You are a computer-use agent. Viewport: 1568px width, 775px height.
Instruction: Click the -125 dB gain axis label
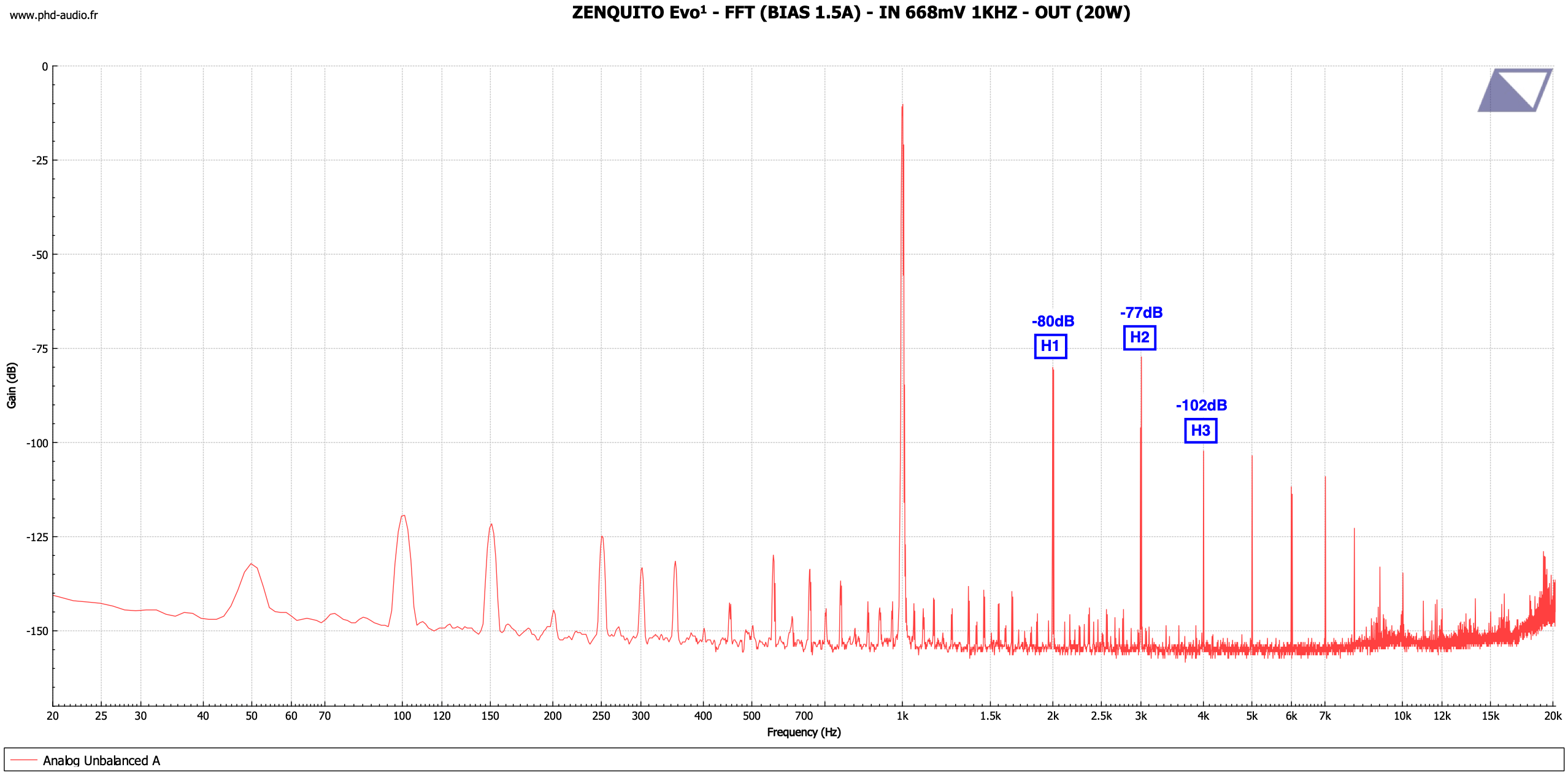pos(37,538)
